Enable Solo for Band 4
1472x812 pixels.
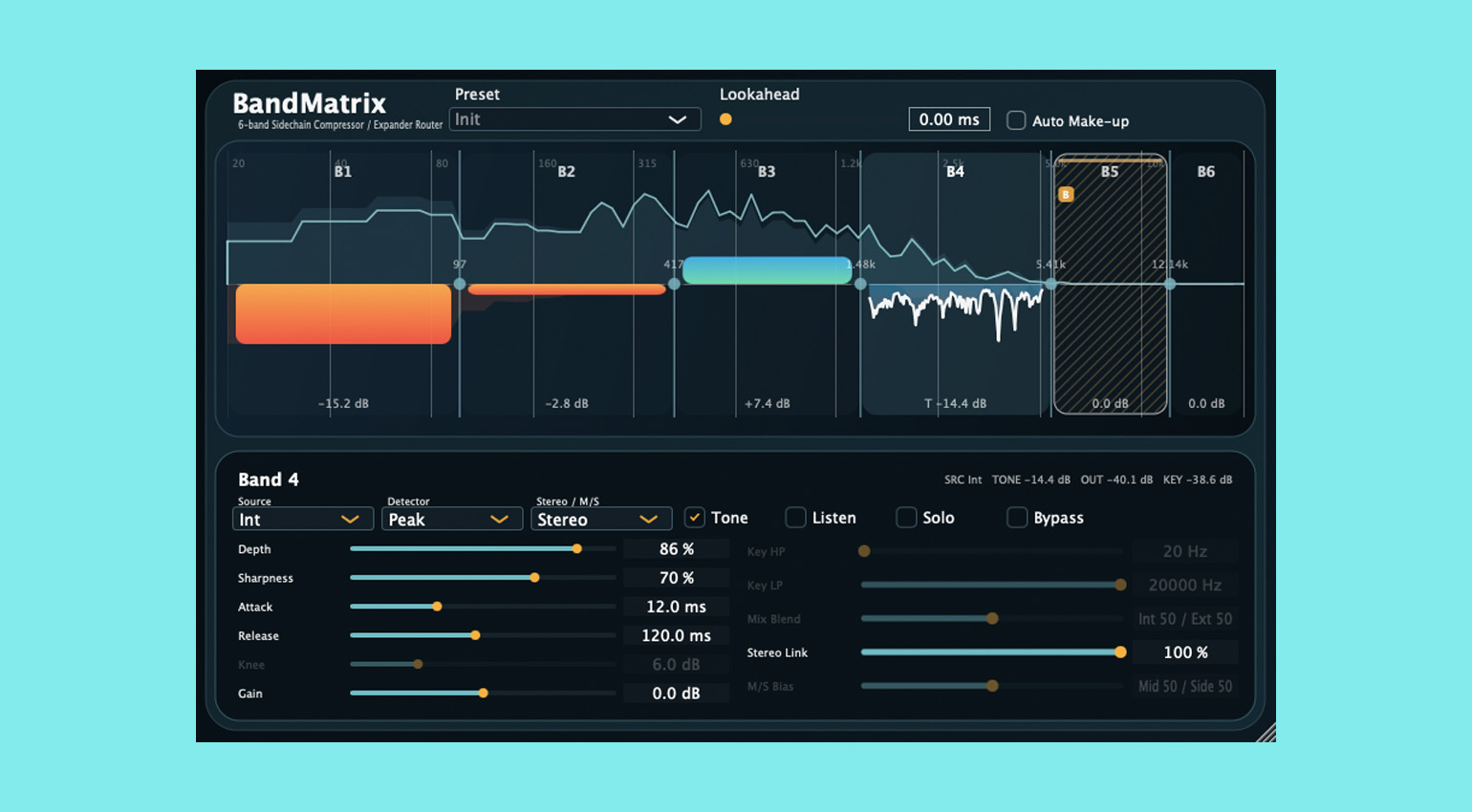point(906,518)
